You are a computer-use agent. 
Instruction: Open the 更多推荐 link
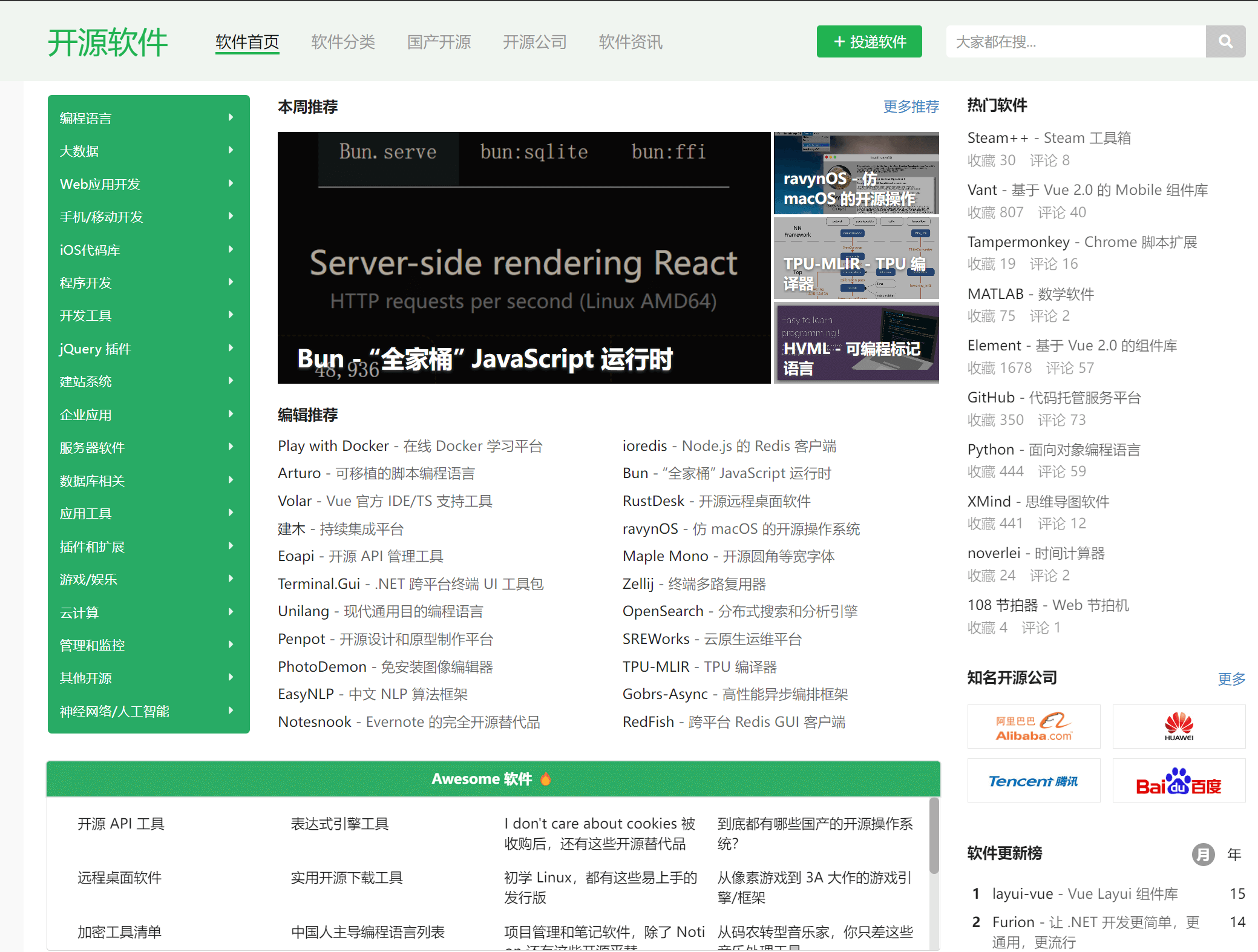click(911, 107)
